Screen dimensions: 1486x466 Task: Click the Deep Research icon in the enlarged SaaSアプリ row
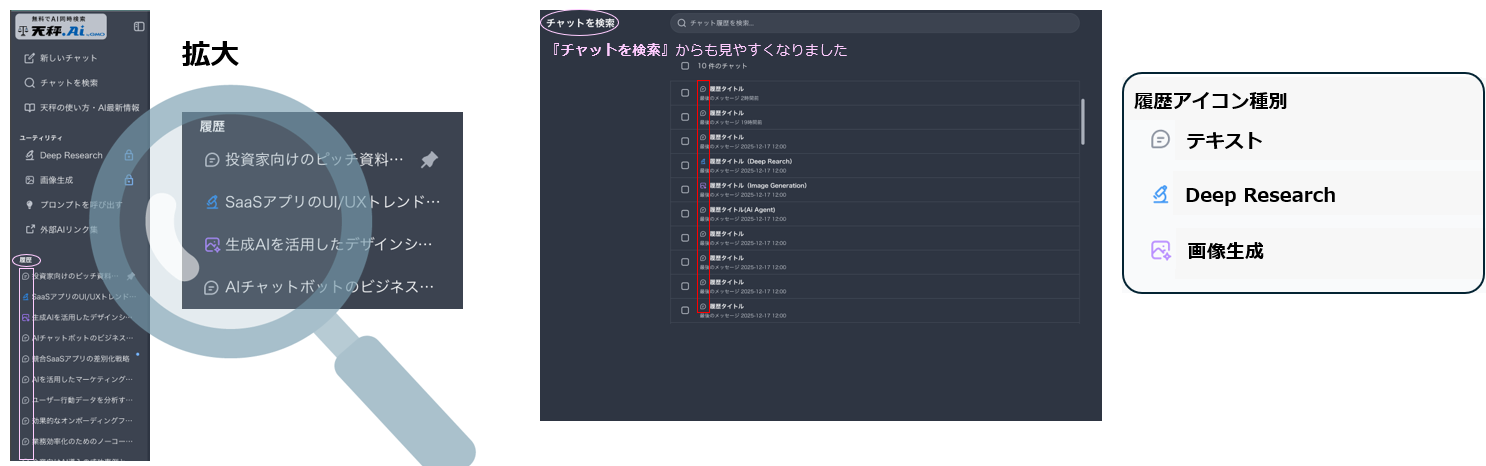[x=212, y=202]
